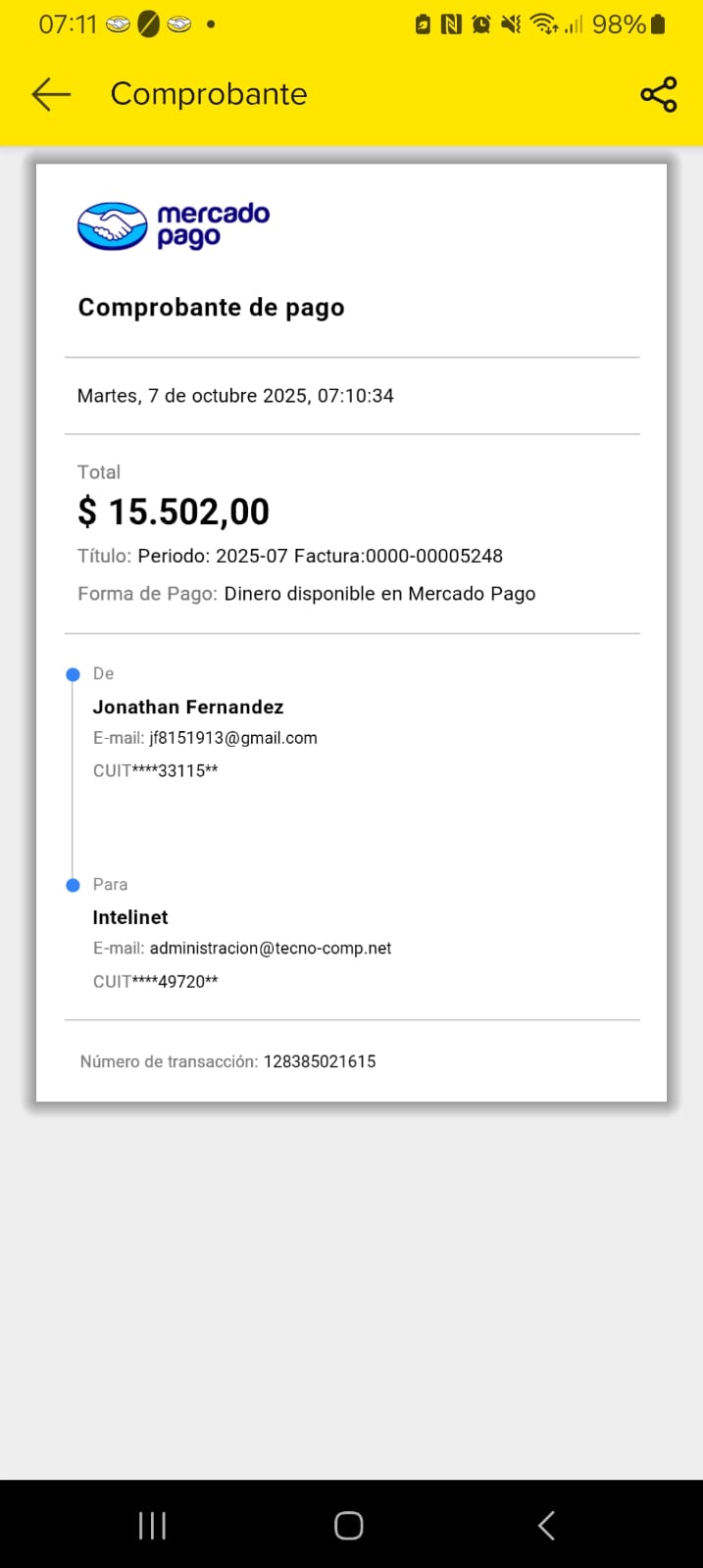Tap the blue dot beside Para

[x=73, y=885]
